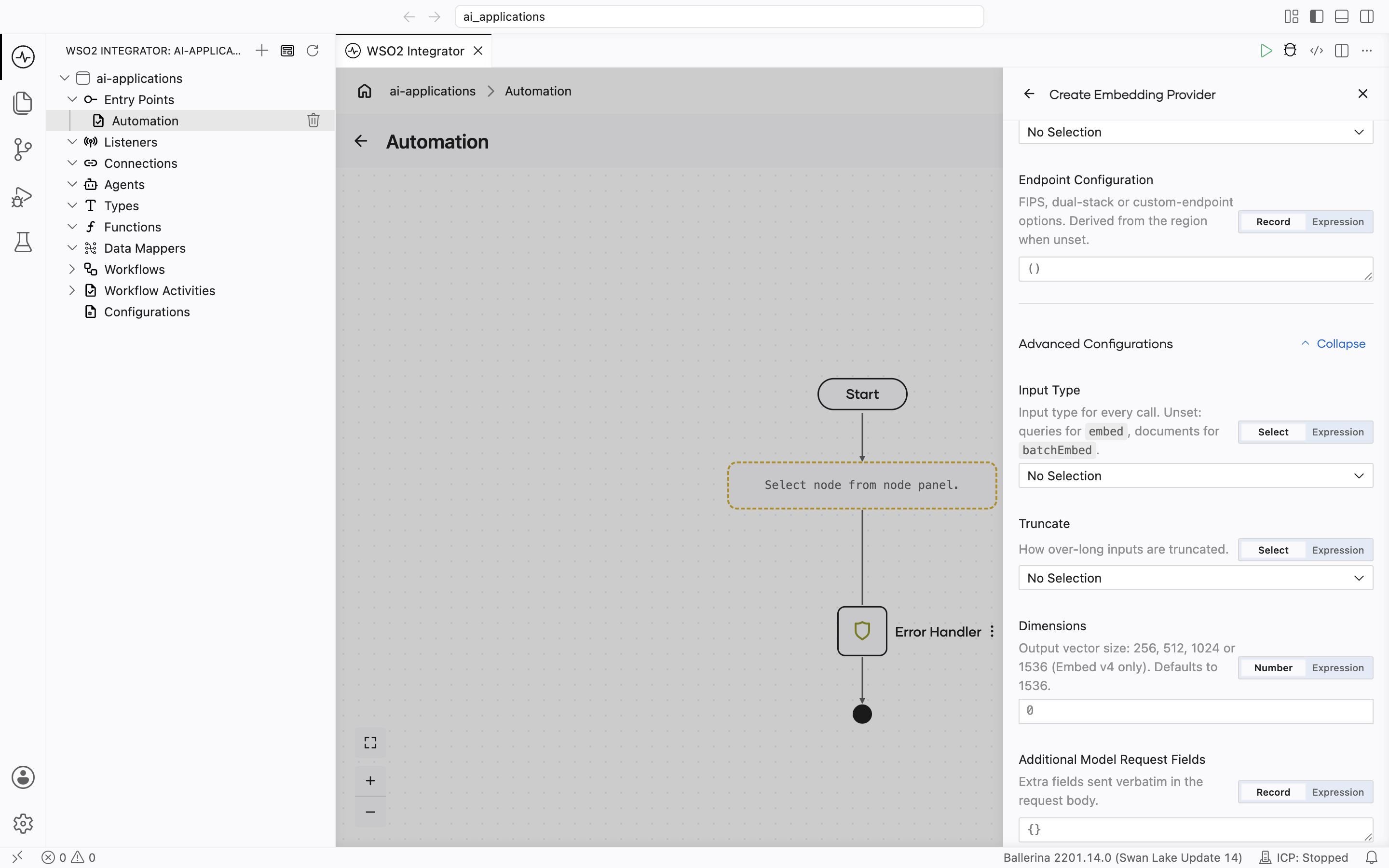
Task: Collapse the Entry Points tree node
Action: pos(72,99)
